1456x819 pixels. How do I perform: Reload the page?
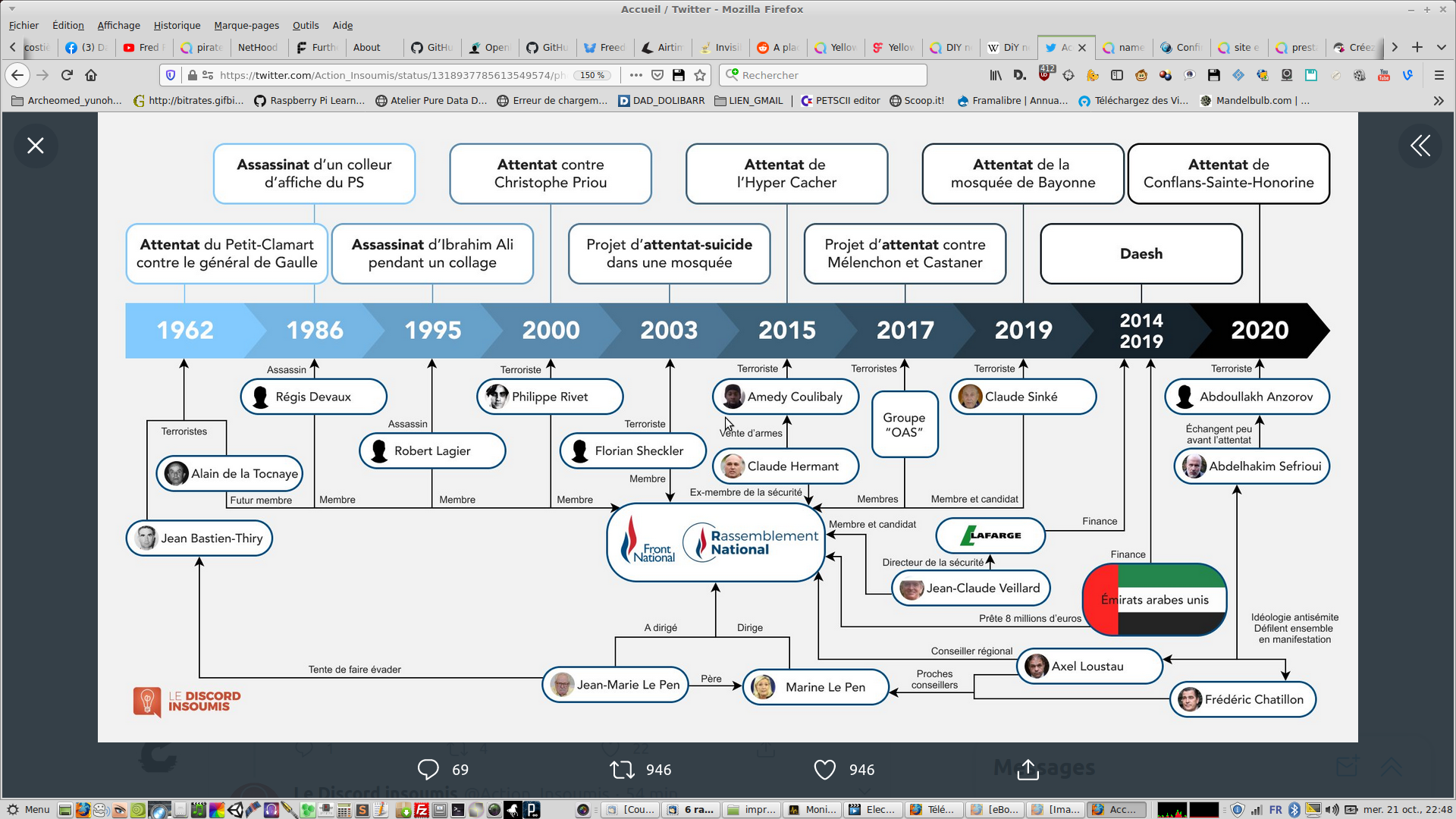point(67,75)
